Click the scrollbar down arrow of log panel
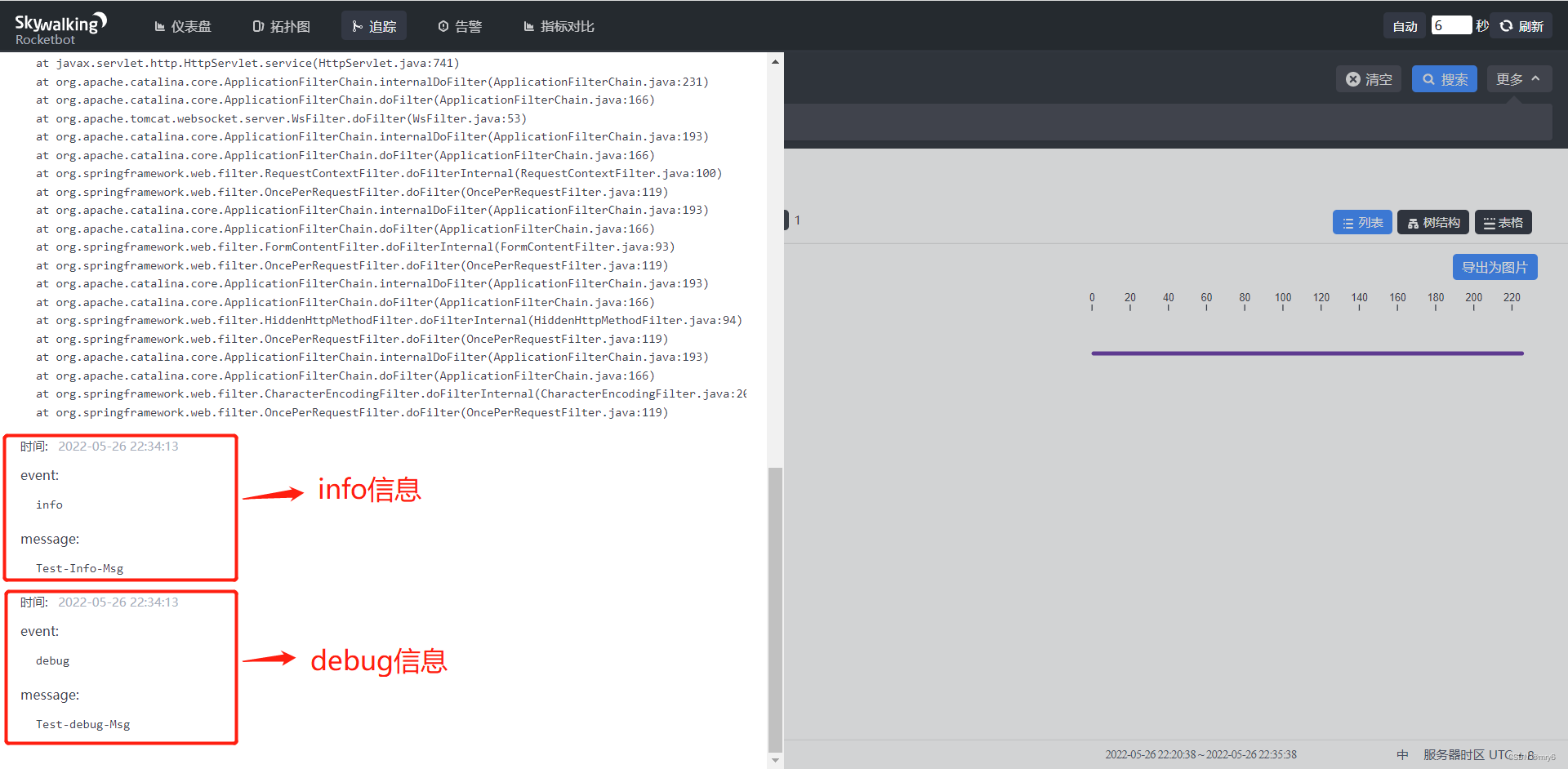The image size is (1568, 769). click(775, 761)
